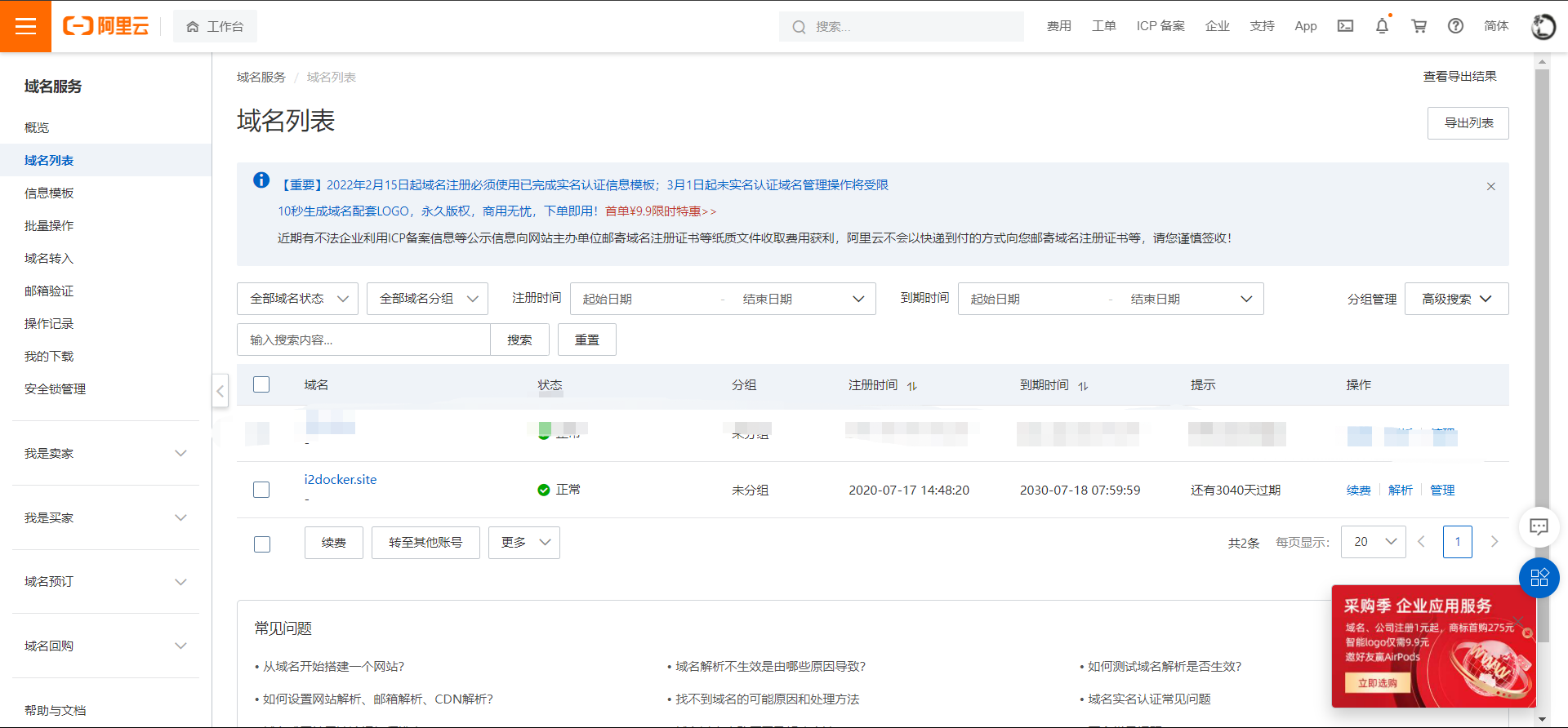This screenshot has width=1568, height=728.
Task: Sort by 注册时间 column
Action: [x=912, y=386]
